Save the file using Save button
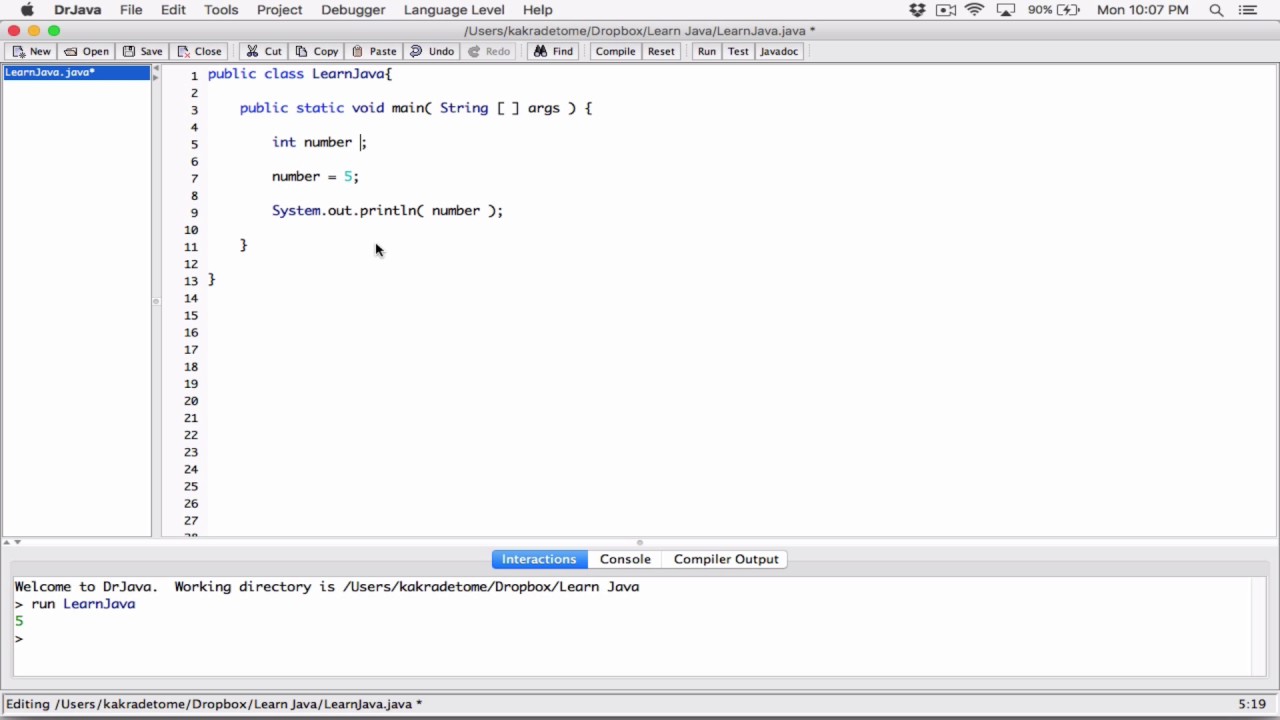Viewport: 1280px width, 720px height. (142, 51)
